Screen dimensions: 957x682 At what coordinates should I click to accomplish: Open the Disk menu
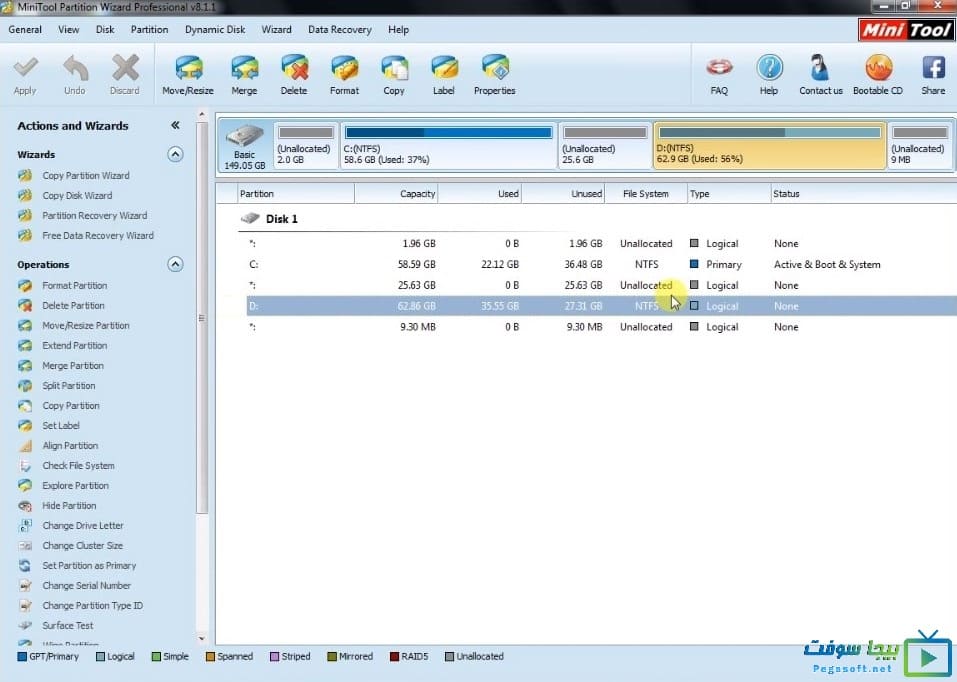point(105,29)
